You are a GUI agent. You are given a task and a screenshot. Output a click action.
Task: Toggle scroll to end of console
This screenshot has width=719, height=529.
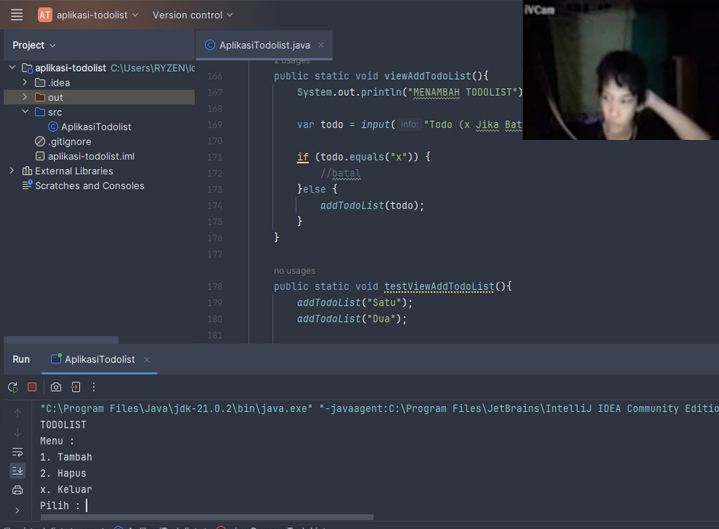click(x=17, y=470)
